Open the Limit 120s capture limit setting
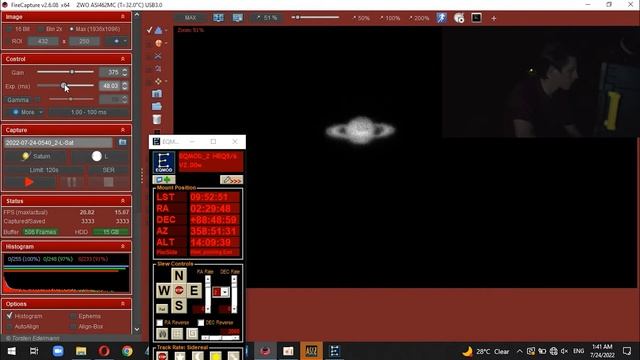Viewport: 640px width, 360px height. [x=44, y=170]
